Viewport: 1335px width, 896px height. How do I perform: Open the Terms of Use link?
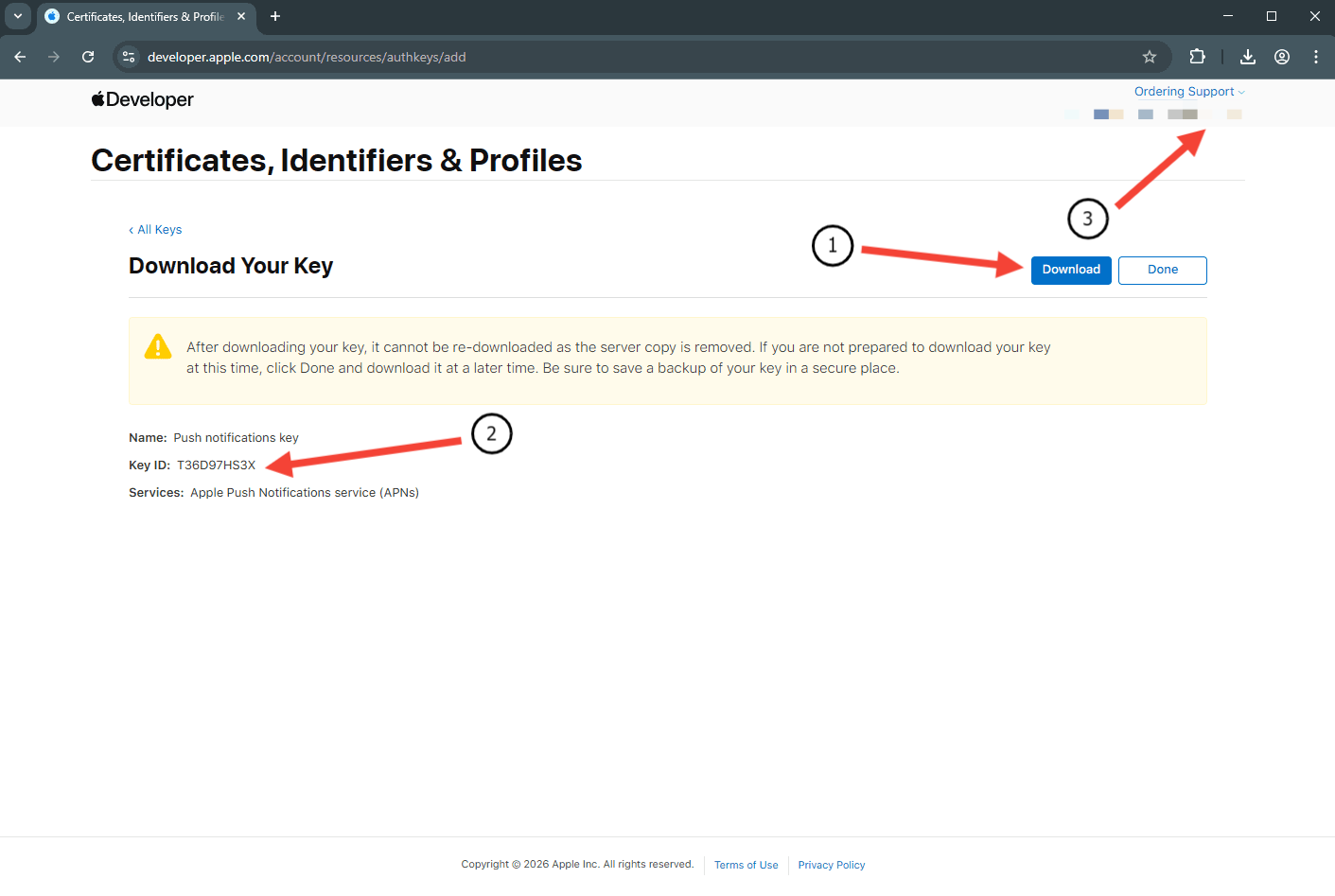[x=746, y=865]
